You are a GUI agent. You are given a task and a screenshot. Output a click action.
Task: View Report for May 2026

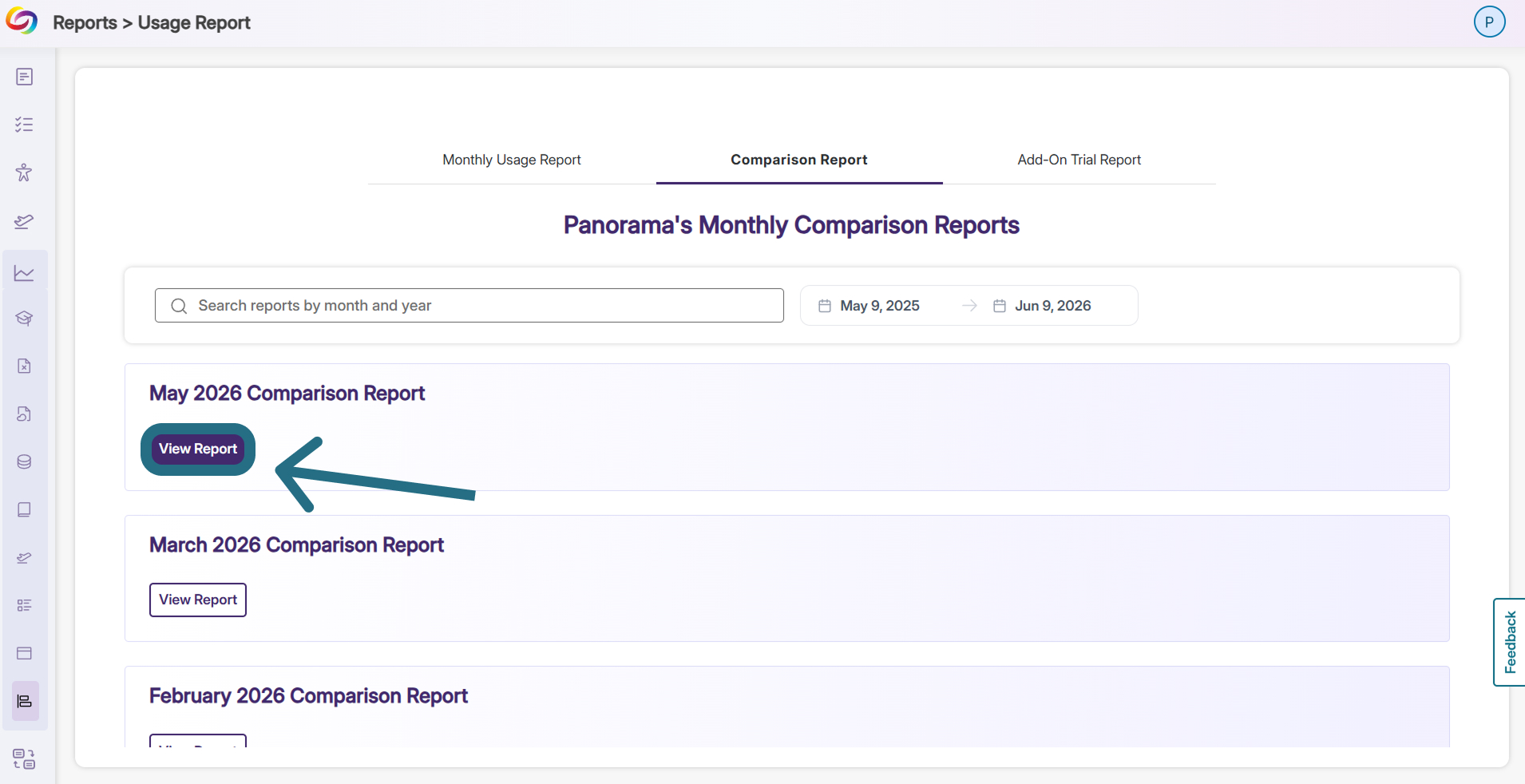point(198,449)
